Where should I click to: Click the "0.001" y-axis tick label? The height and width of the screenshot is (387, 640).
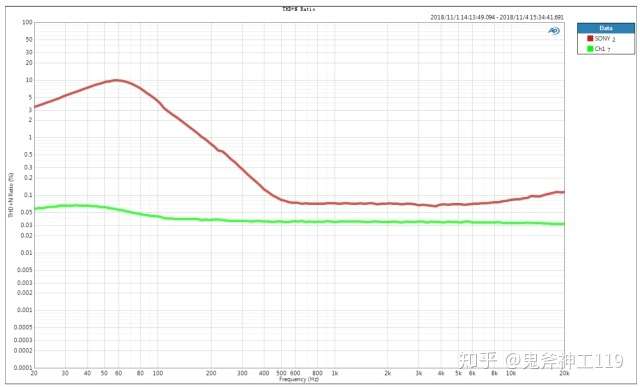coord(24,310)
